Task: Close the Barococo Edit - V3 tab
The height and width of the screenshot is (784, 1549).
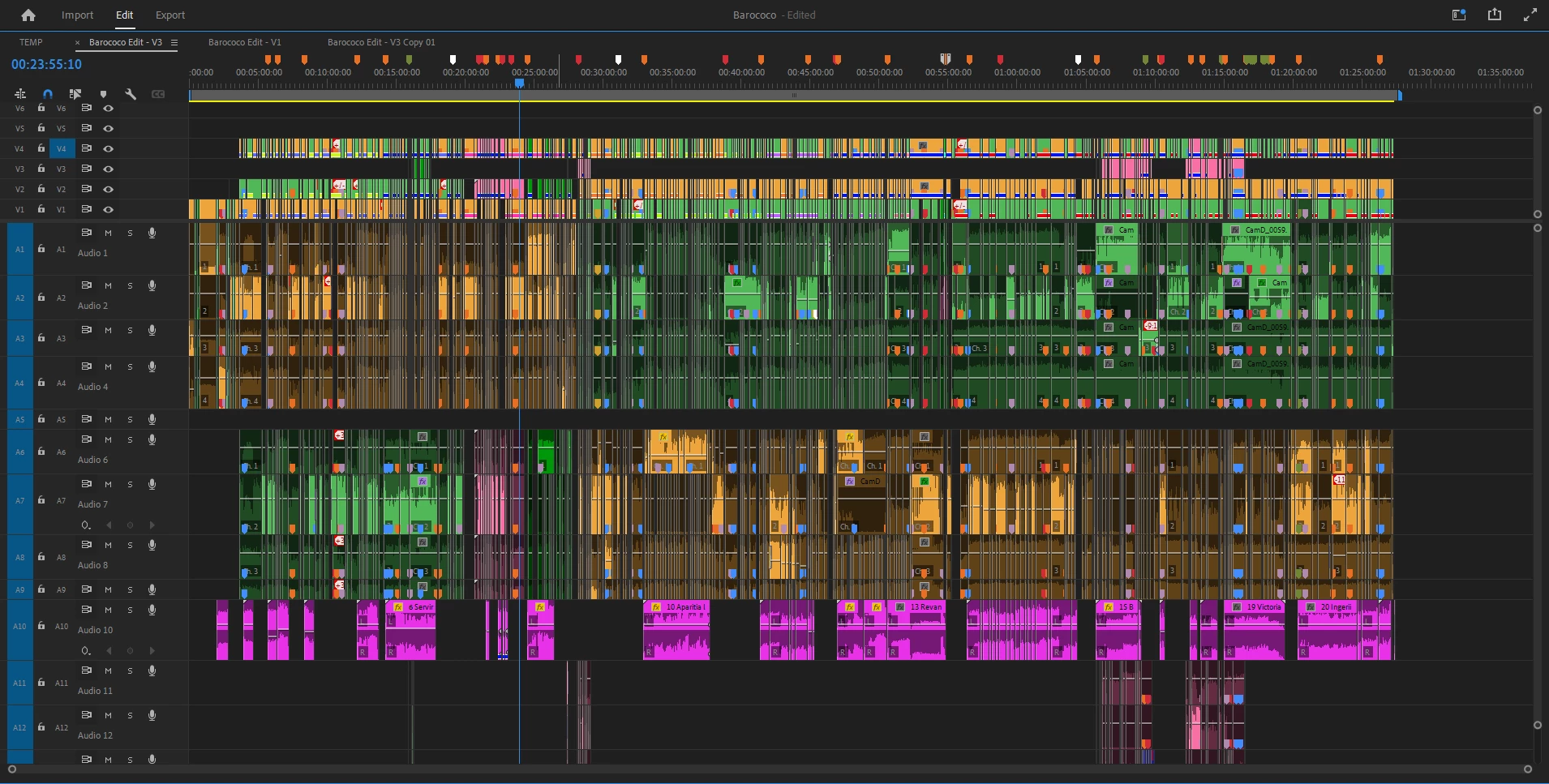Action: [78, 42]
